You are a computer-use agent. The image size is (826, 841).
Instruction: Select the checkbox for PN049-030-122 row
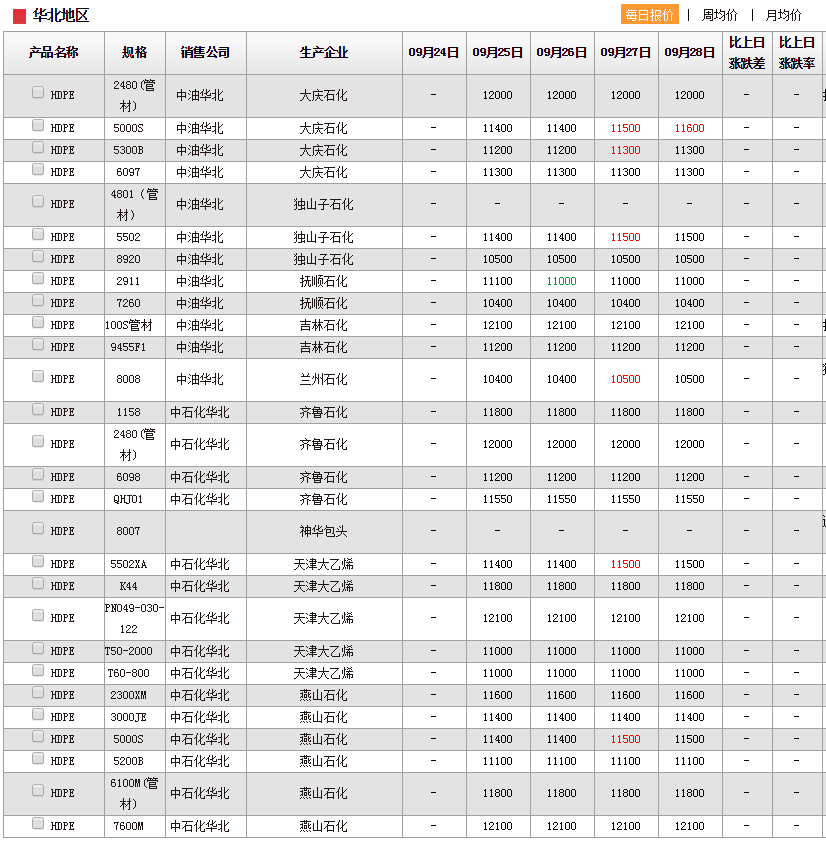pos(38,615)
